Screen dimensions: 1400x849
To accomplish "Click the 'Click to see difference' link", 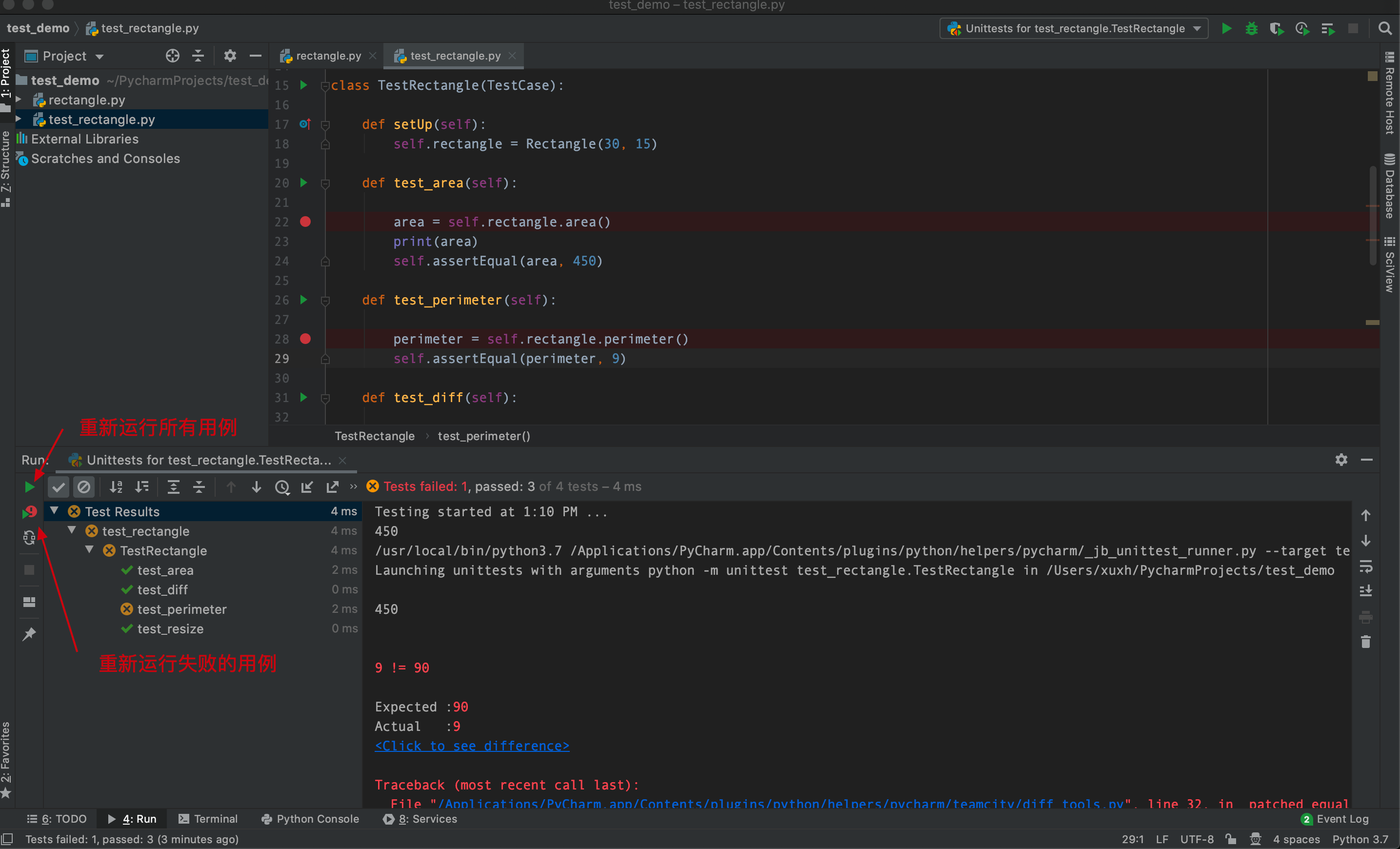I will pyautogui.click(x=472, y=746).
